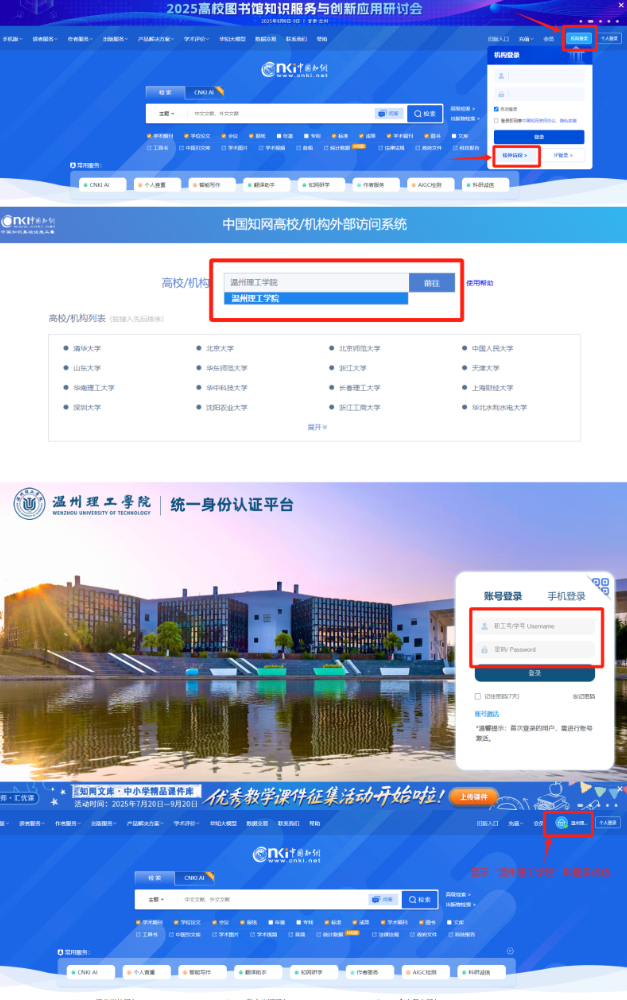The width and height of the screenshot is (627, 1000).
Task: Switch to the CNKI AI tab on the login-panel homepage
Action: tap(204, 92)
